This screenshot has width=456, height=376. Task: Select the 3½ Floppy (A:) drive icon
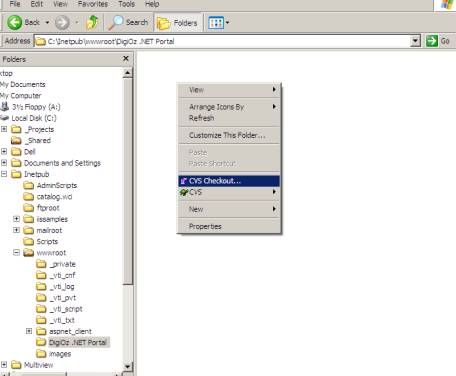coord(5,107)
